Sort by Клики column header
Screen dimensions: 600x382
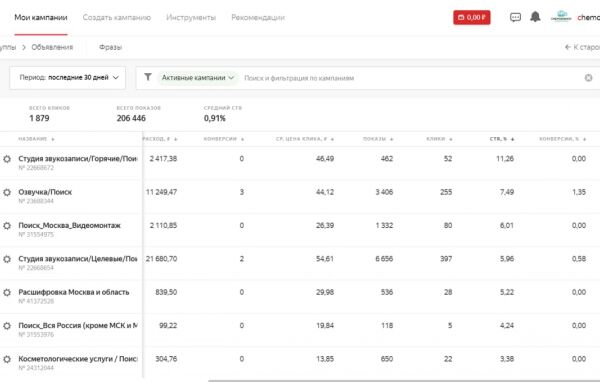[439, 139]
